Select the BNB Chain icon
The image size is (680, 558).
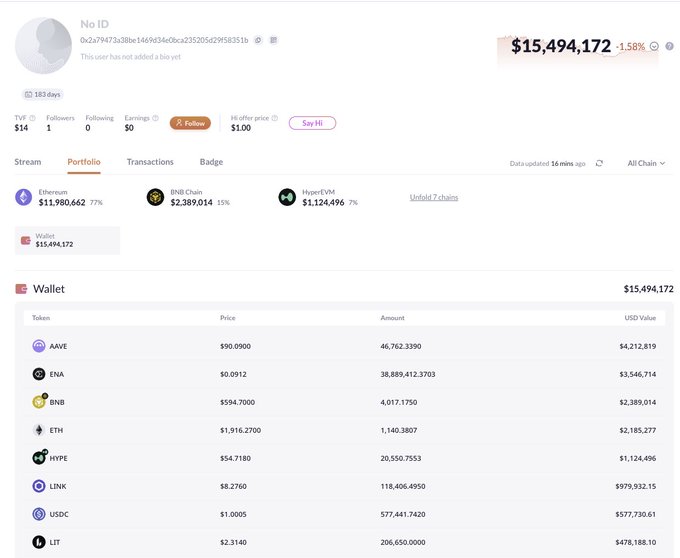[155, 197]
